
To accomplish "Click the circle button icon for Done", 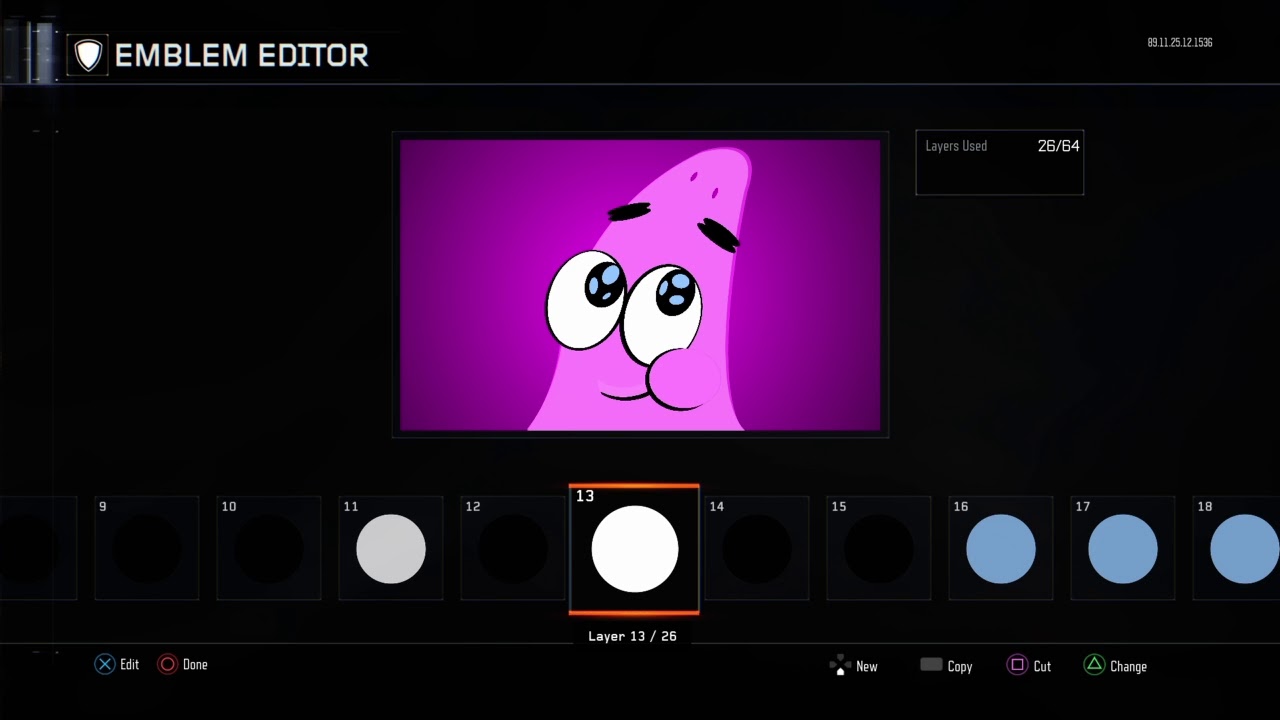I will pos(167,664).
